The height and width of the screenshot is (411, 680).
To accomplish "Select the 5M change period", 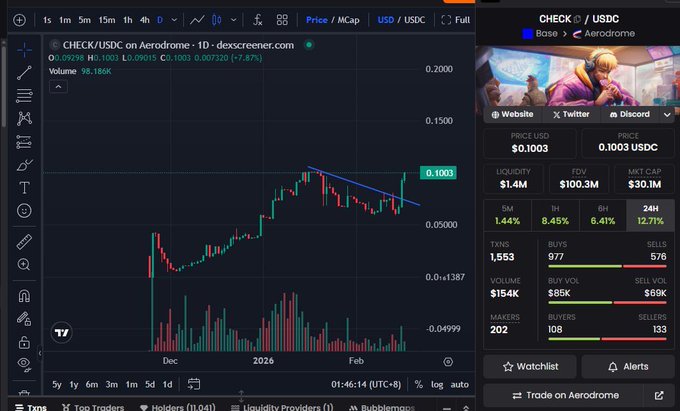I will [507, 215].
